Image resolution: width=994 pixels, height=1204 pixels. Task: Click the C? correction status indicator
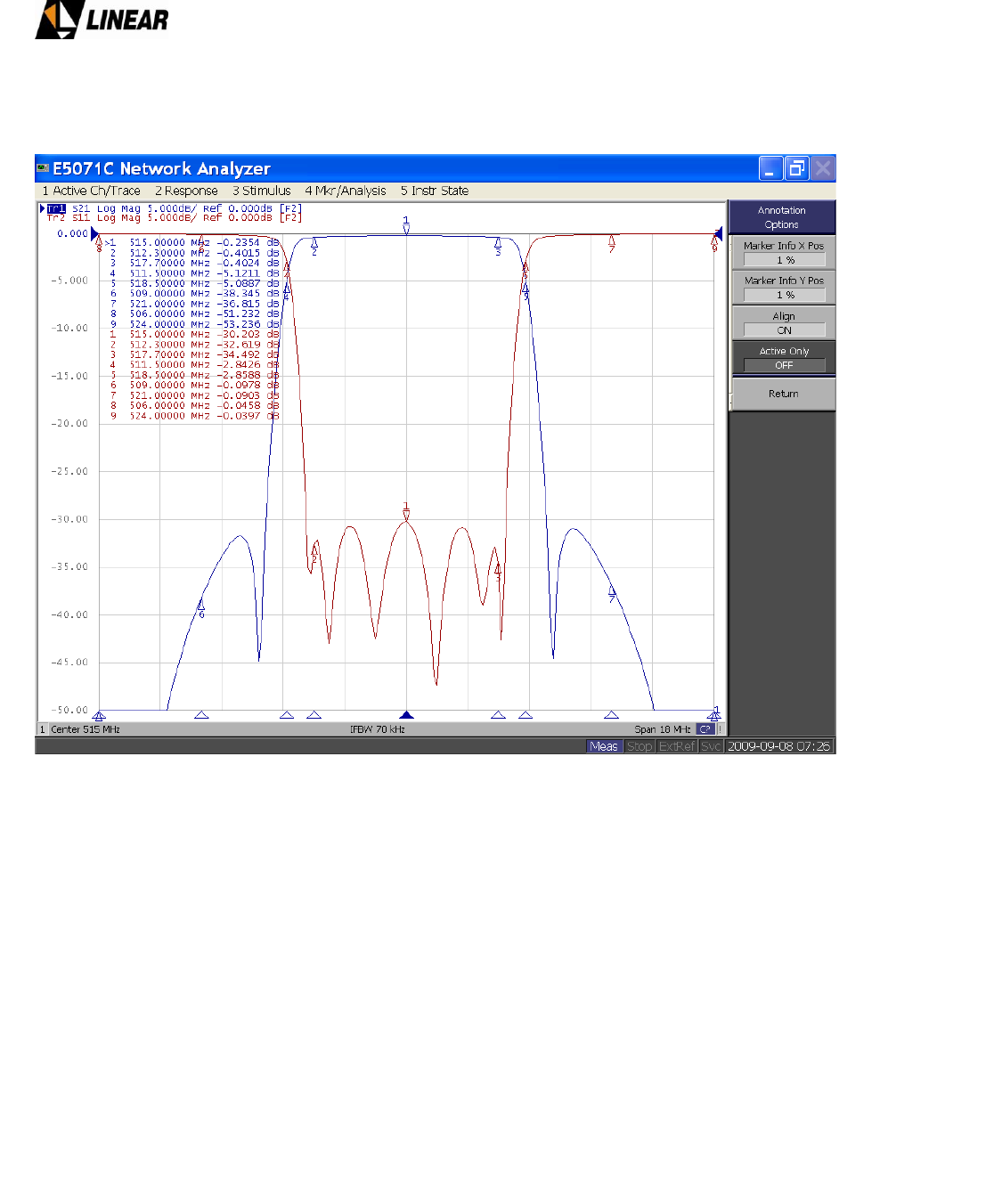705,729
